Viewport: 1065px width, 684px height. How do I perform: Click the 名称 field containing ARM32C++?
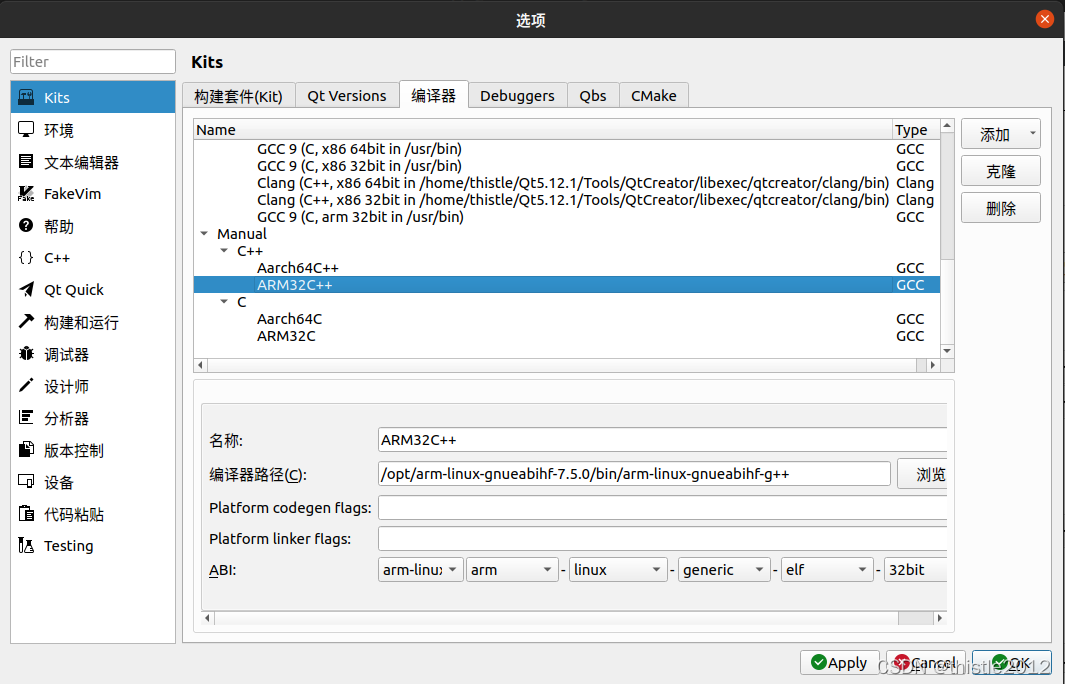(662, 439)
